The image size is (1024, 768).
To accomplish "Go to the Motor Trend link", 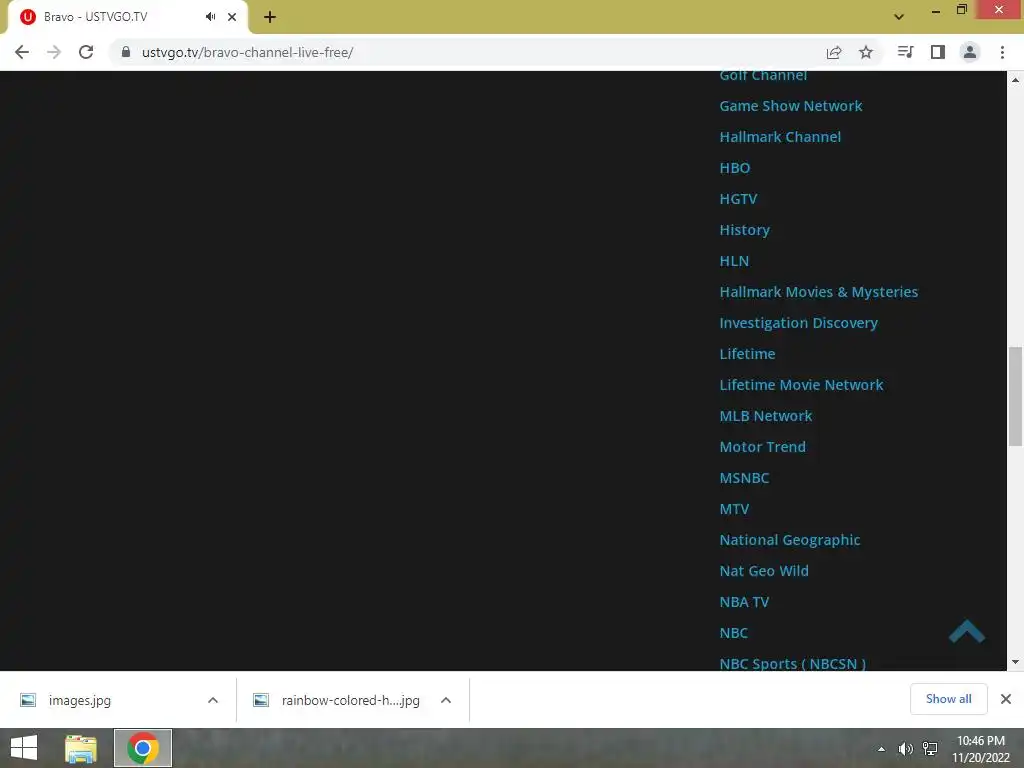I will [x=762, y=447].
